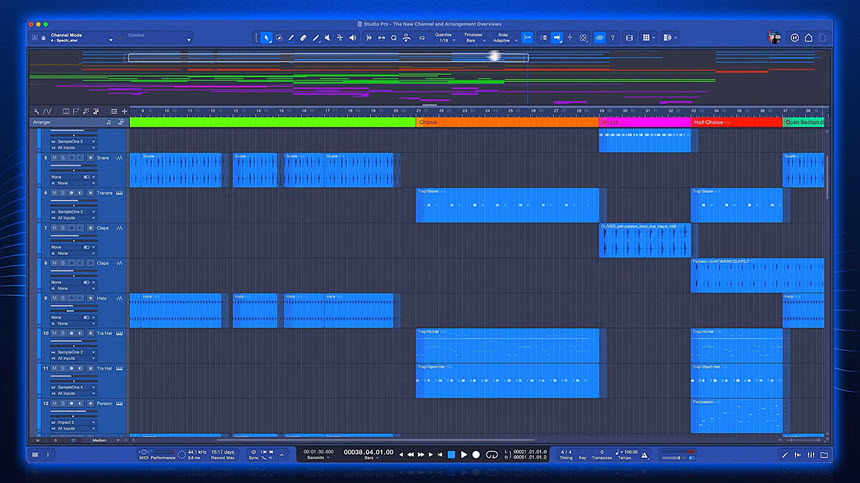The height and width of the screenshot is (483, 860).
Task: Toggle autoscroll arrow button in toolbar
Action: (x=557, y=38)
